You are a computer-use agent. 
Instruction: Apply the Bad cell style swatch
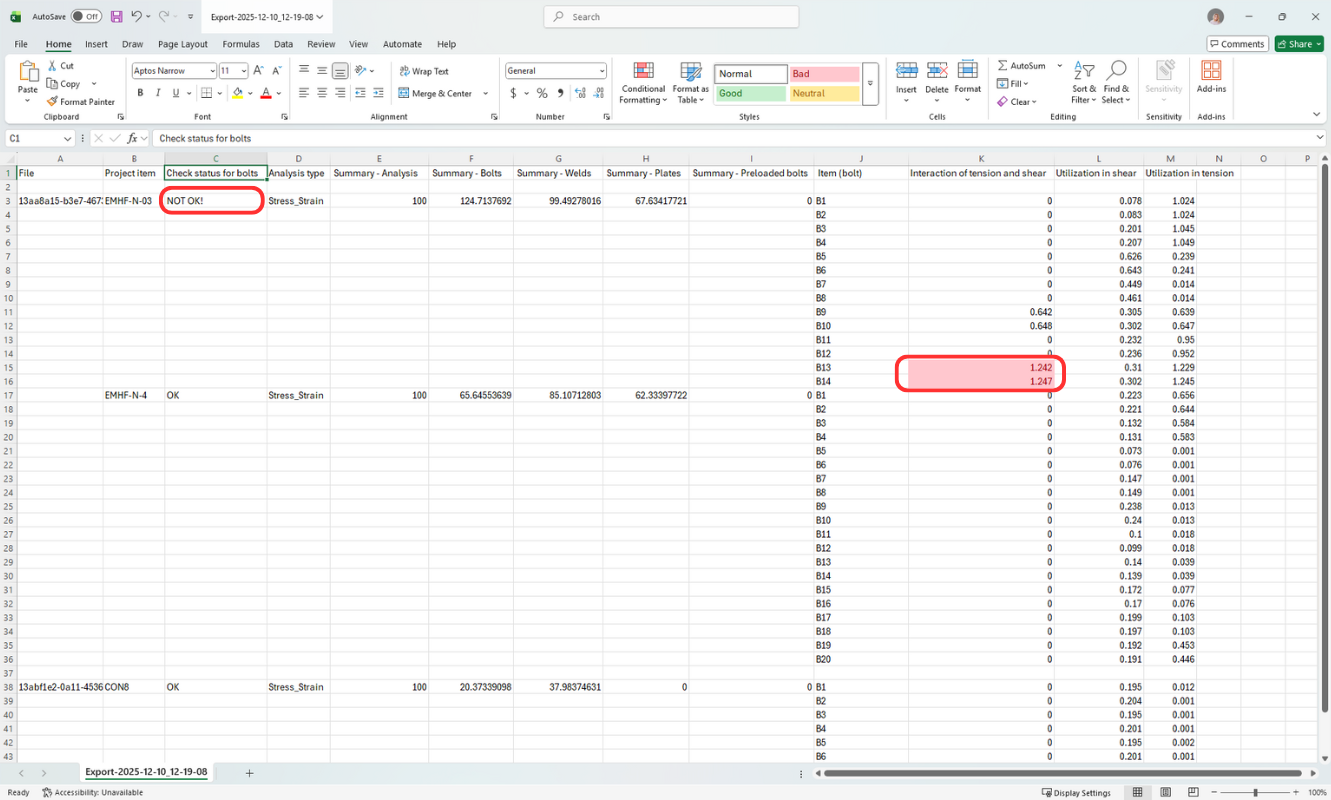tap(824, 74)
